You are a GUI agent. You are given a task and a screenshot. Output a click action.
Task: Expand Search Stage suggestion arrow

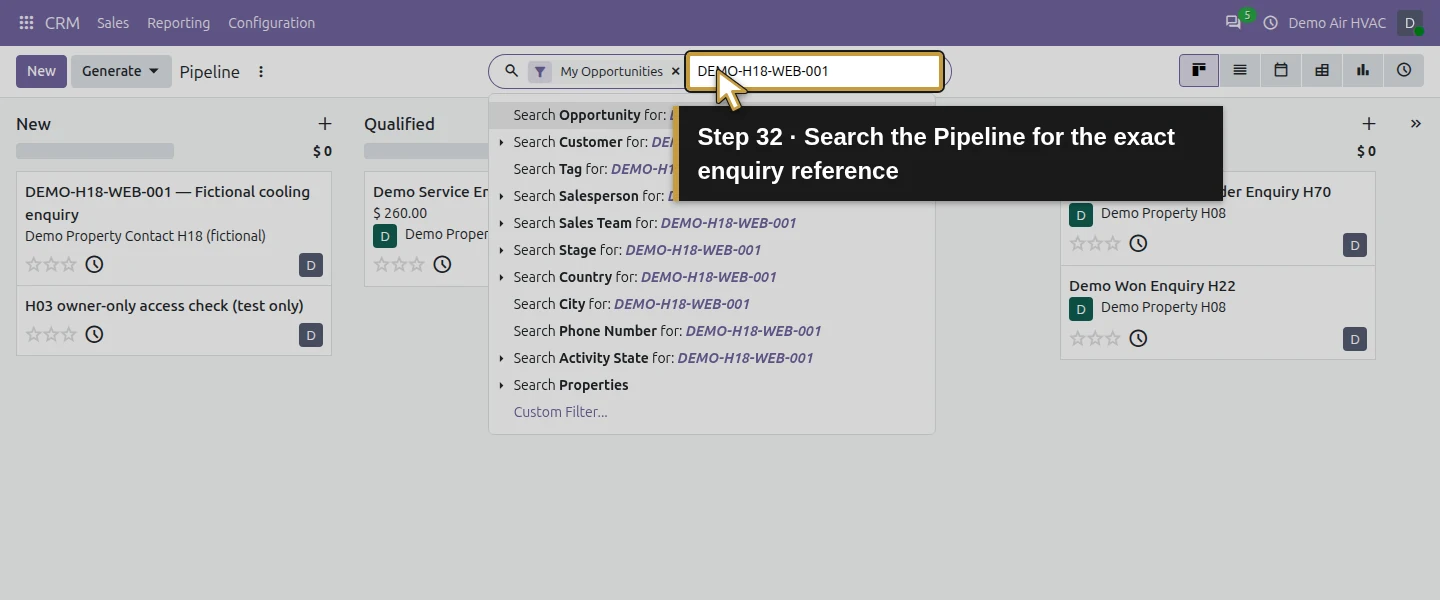(501, 250)
